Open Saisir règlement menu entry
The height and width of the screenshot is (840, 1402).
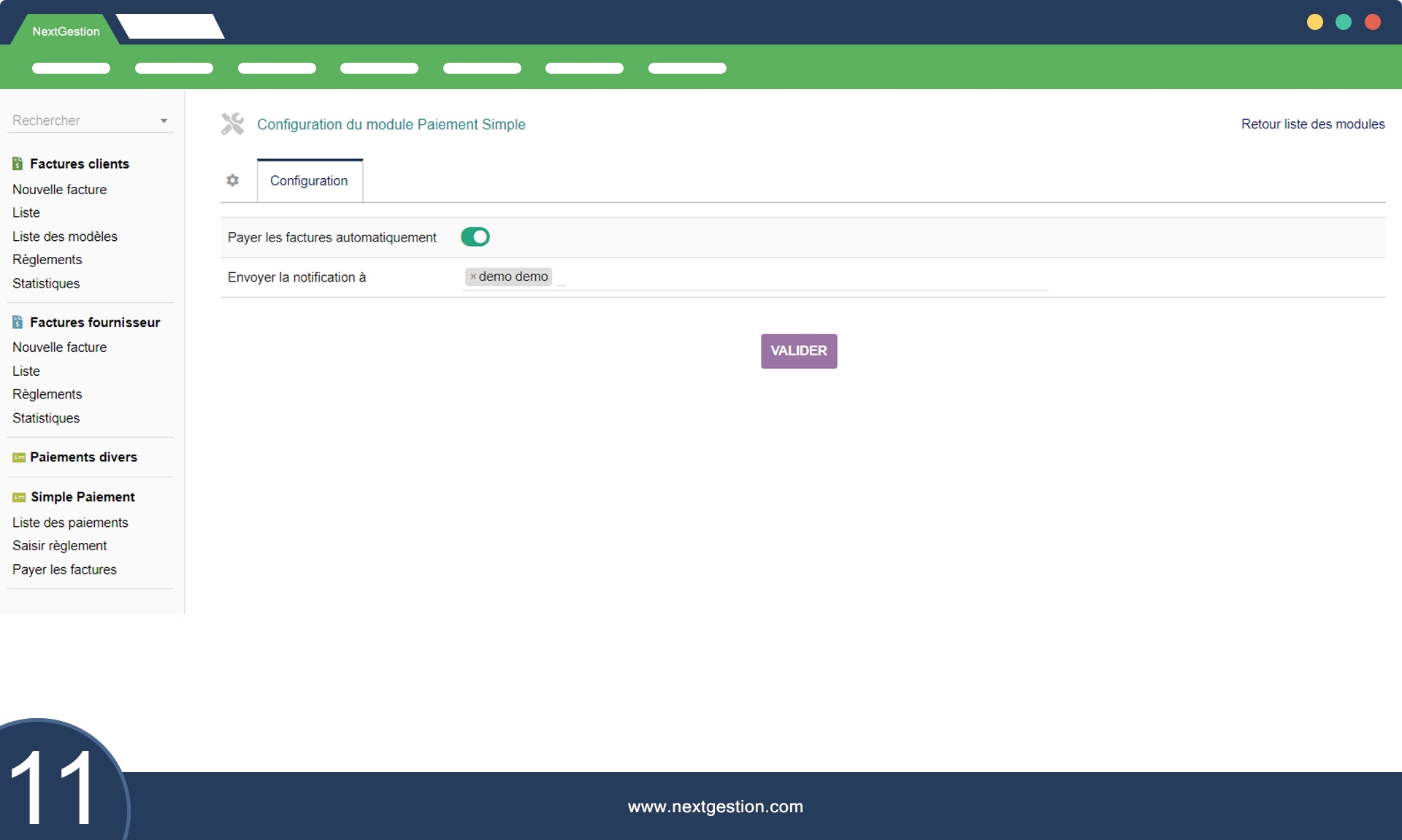(59, 546)
